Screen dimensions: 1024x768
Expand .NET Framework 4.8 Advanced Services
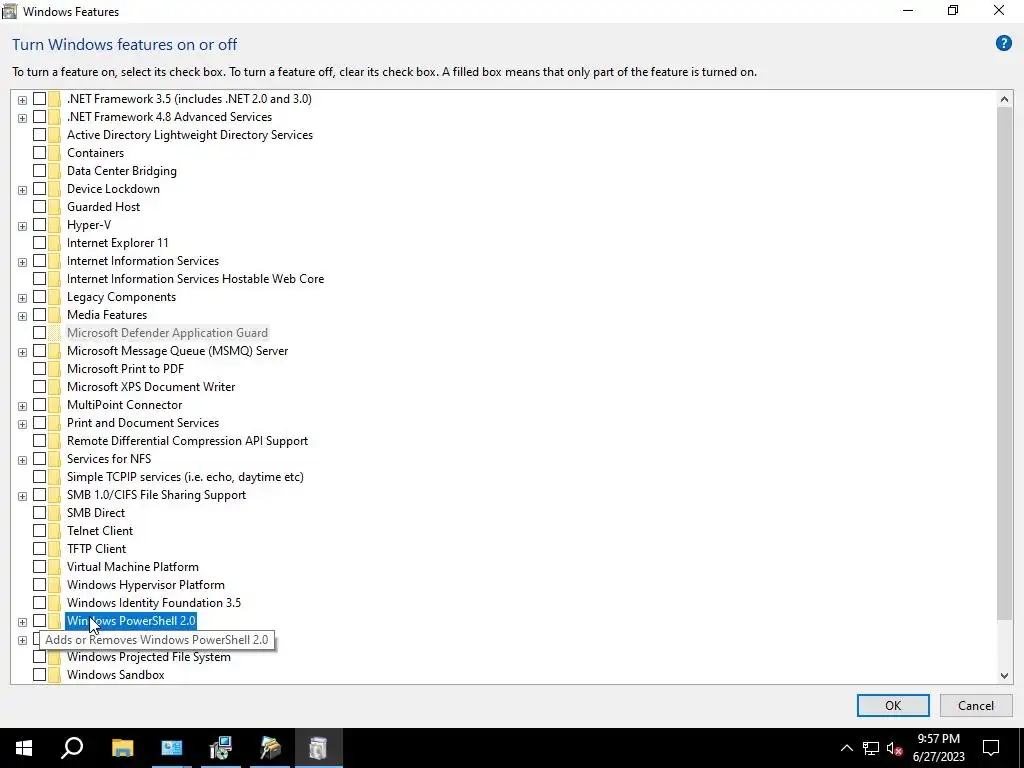click(x=22, y=118)
